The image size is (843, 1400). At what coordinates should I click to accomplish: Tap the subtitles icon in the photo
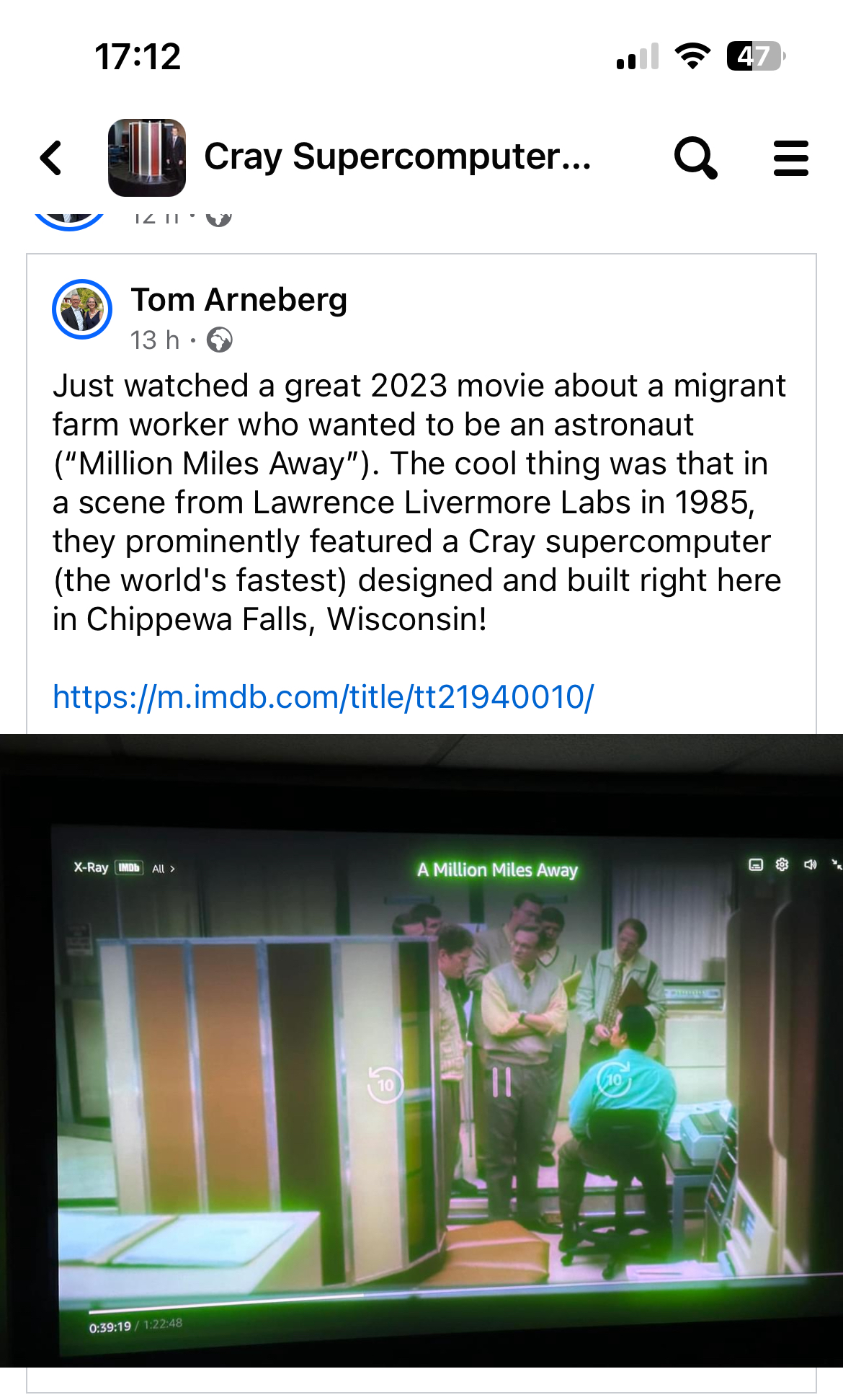point(756,864)
